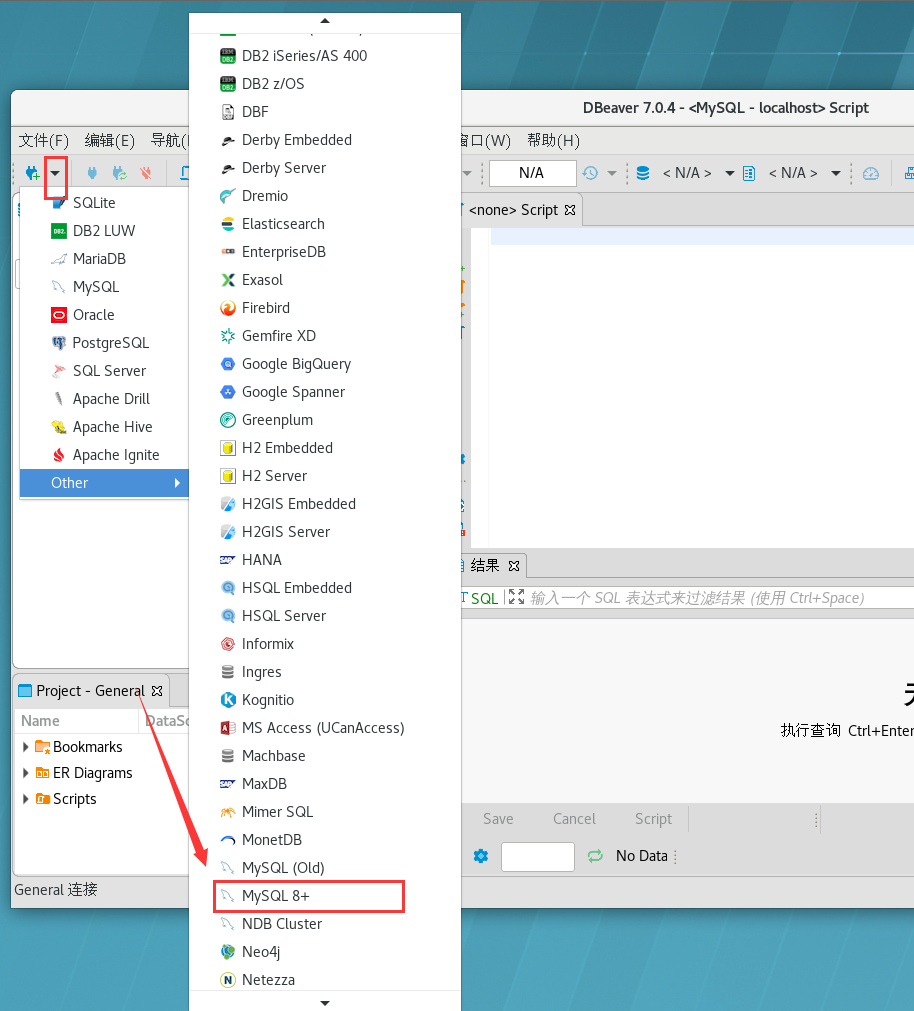914x1011 pixels.
Task: Select SQL Server entry
Action: [x=104, y=371]
